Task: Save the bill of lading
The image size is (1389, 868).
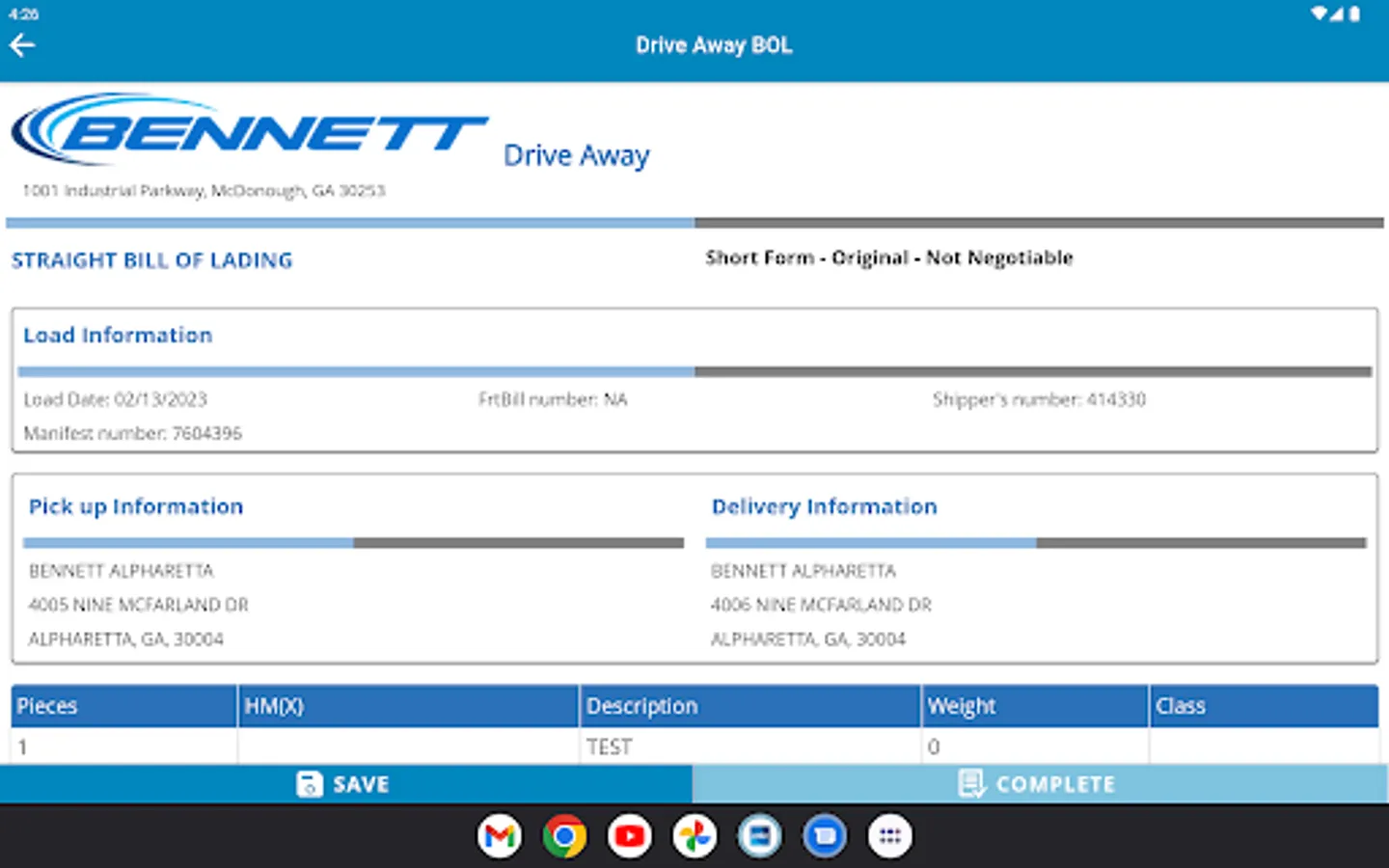Action: (x=346, y=784)
